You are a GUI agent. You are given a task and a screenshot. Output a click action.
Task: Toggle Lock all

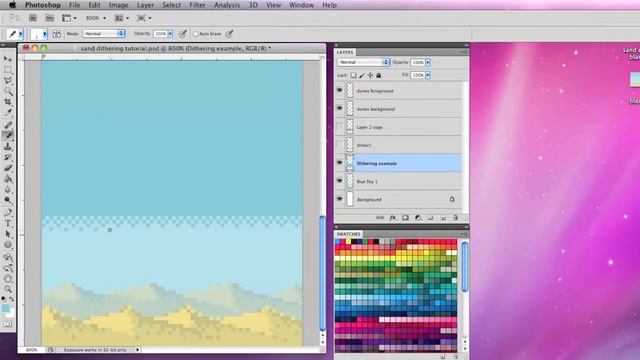pyautogui.click(x=379, y=75)
